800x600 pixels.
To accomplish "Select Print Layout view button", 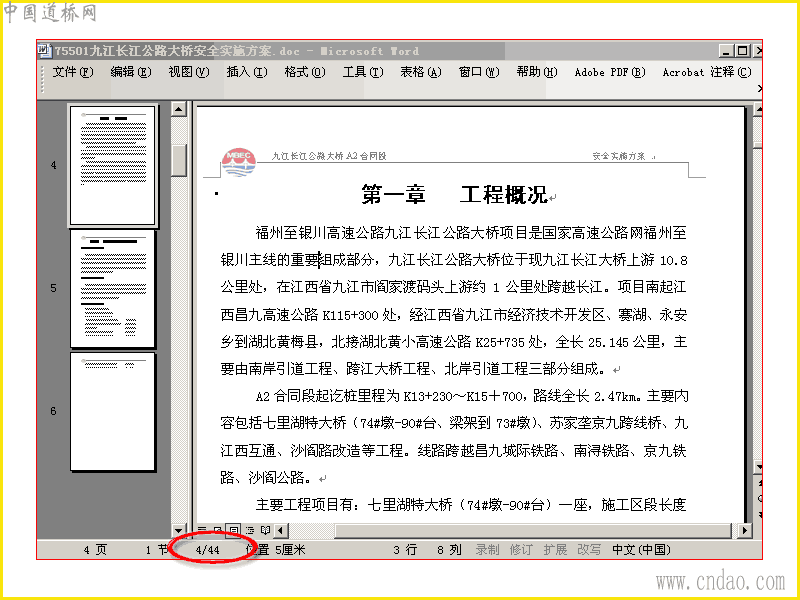I will 233,531.
